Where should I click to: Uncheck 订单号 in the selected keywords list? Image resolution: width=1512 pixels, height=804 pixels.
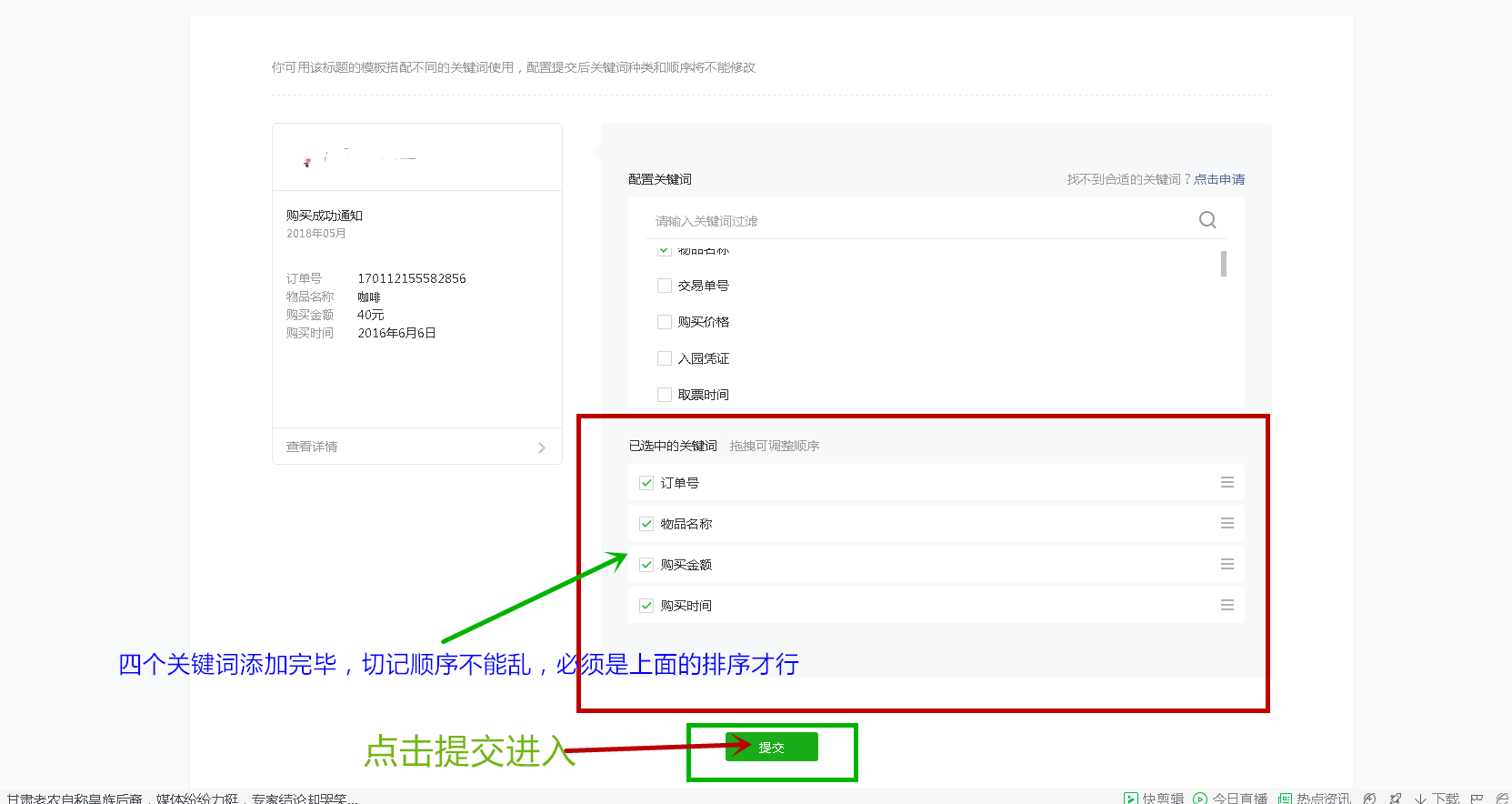point(646,483)
